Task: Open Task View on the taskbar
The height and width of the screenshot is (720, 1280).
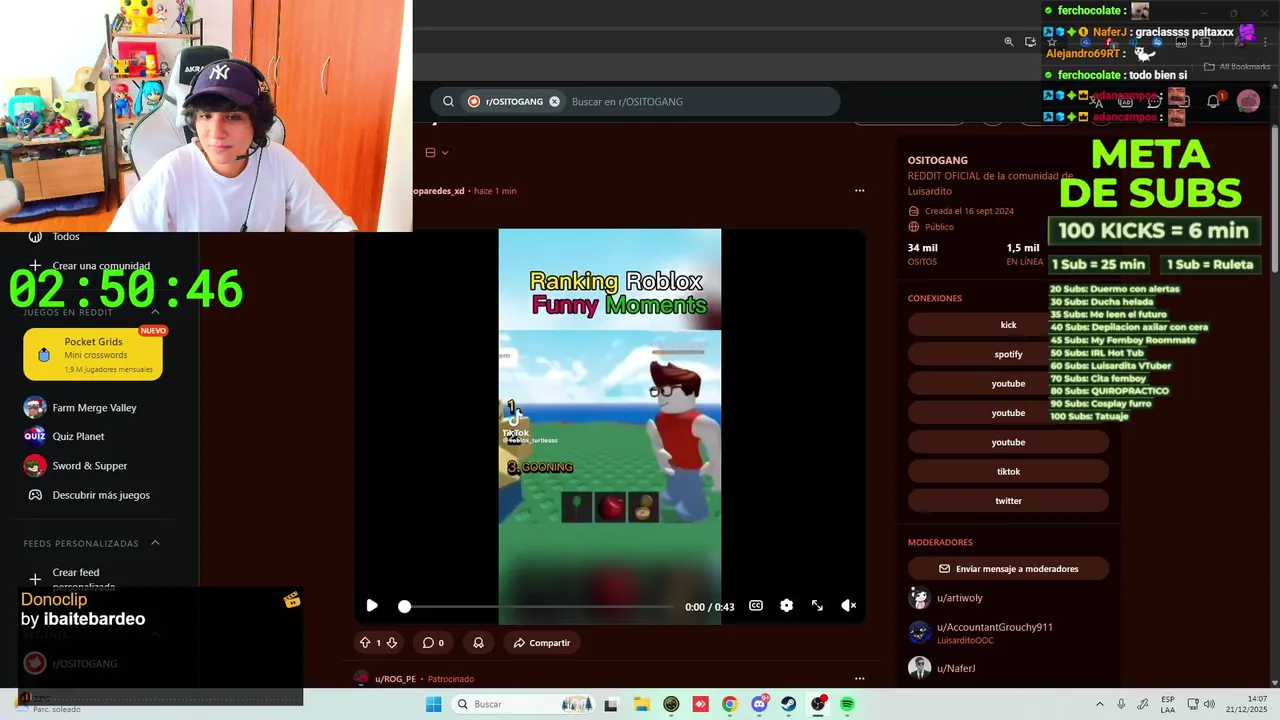Action: [611, 705]
